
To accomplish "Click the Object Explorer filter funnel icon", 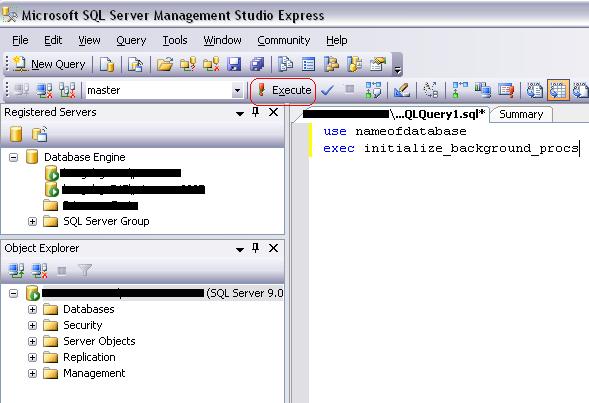I will pyautogui.click(x=85, y=270).
